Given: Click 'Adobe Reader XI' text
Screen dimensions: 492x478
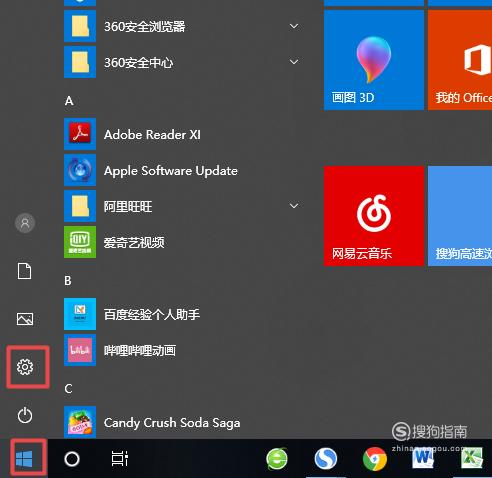Looking at the screenshot, I should [x=152, y=135].
